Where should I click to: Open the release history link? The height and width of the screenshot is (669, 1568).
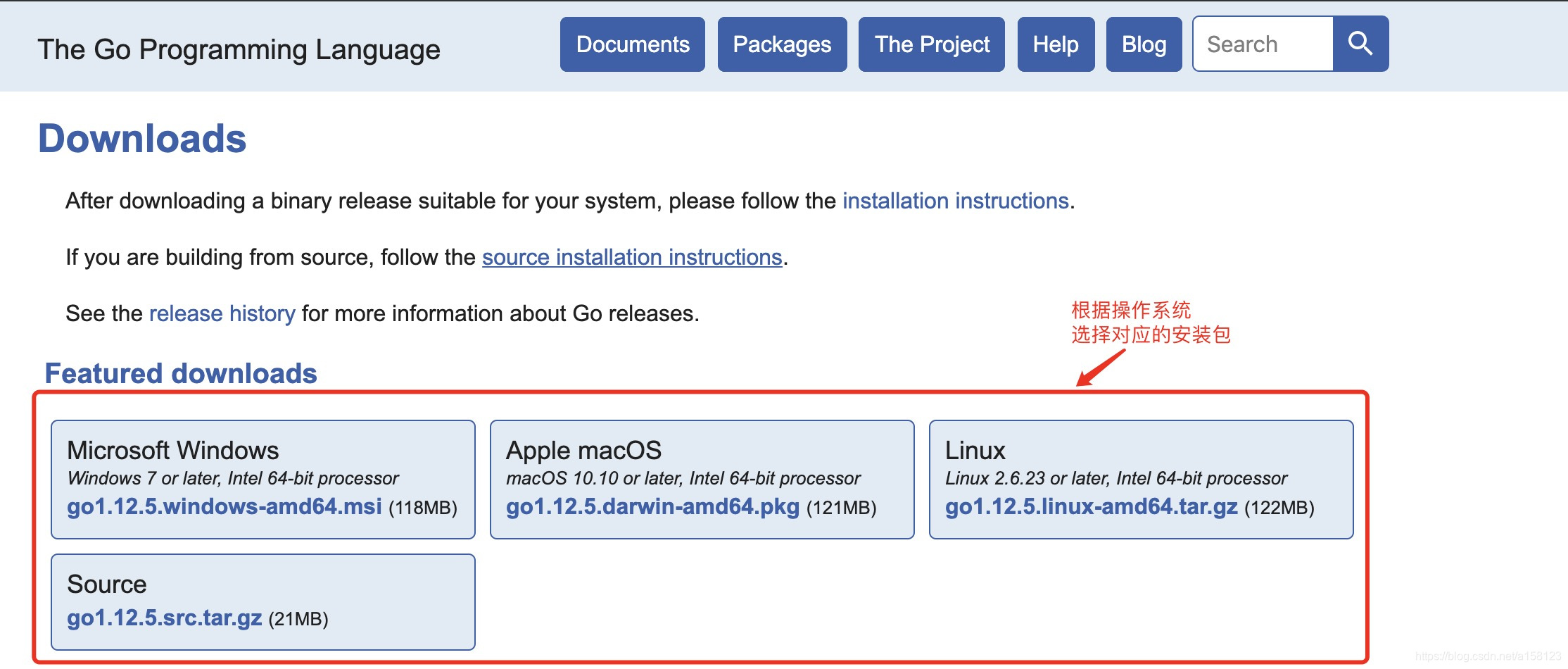[222, 313]
